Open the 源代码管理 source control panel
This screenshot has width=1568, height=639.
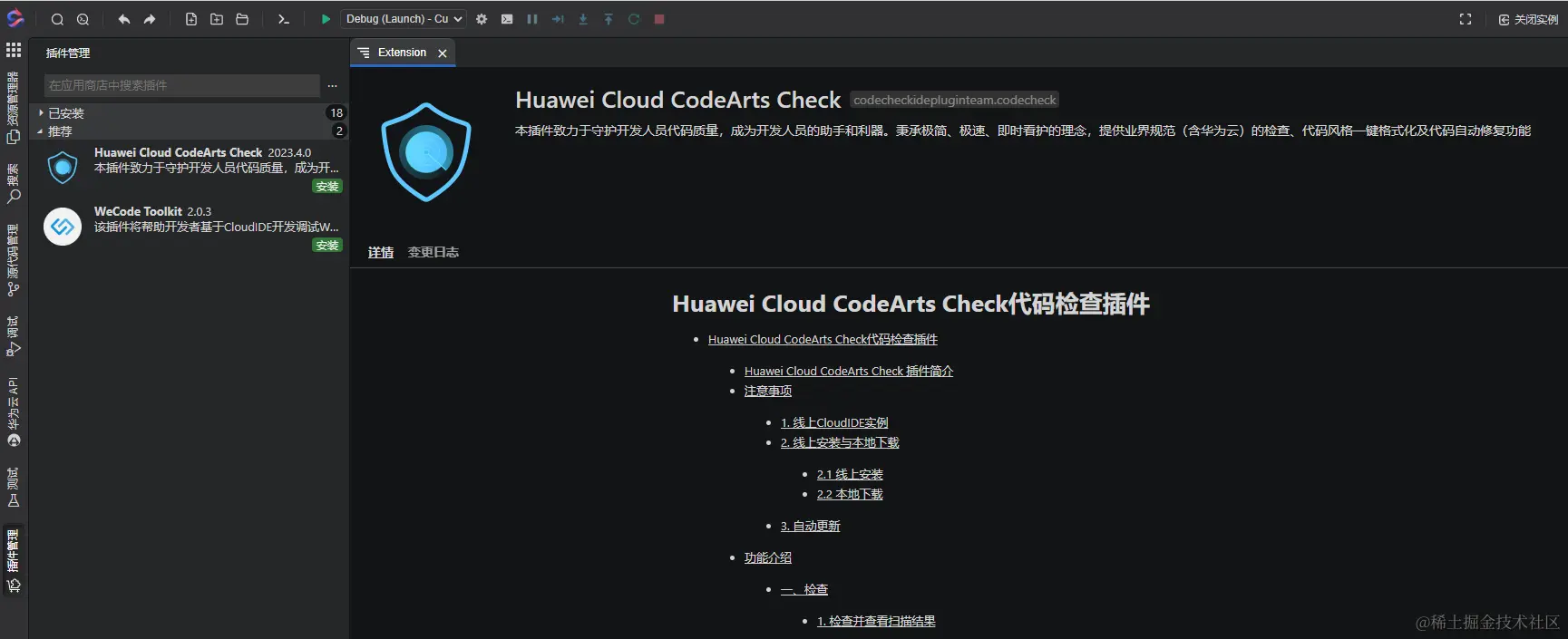[x=14, y=260]
